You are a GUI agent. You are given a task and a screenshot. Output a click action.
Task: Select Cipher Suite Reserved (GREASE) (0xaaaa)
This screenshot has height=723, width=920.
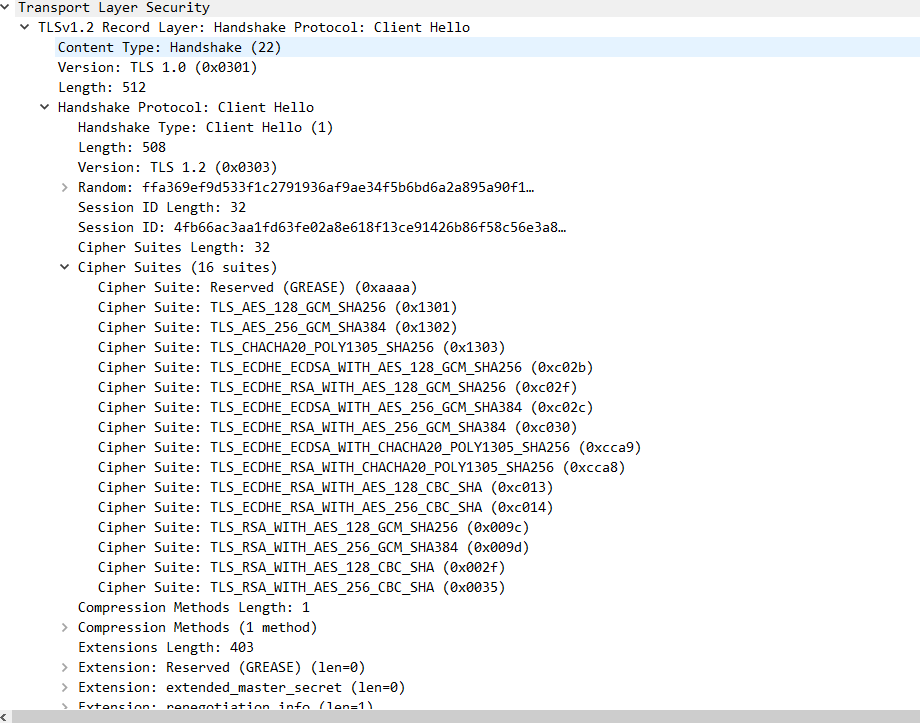click(258, 287)
